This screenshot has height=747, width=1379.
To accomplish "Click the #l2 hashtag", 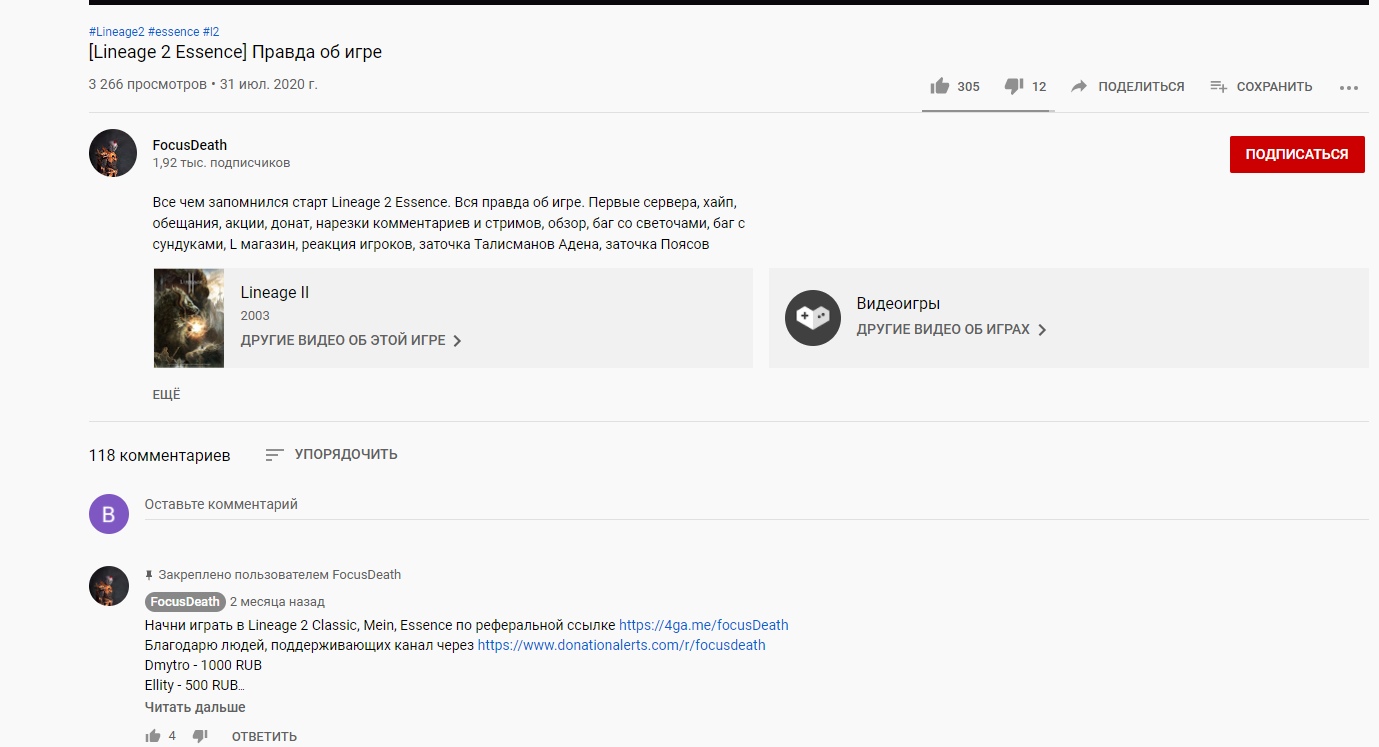I will [211, 32].
